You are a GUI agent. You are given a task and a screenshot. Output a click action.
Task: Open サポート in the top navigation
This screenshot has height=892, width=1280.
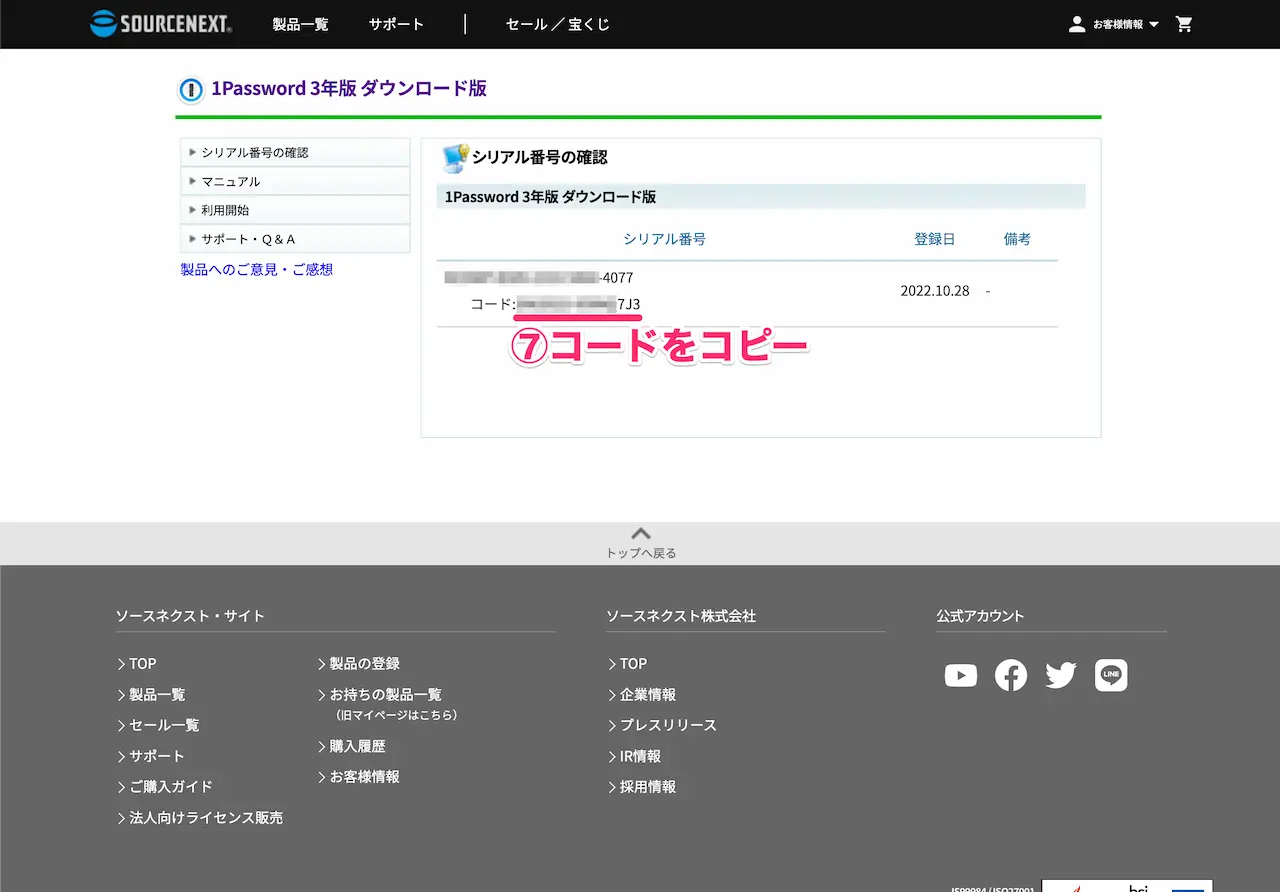click(396, 24)
